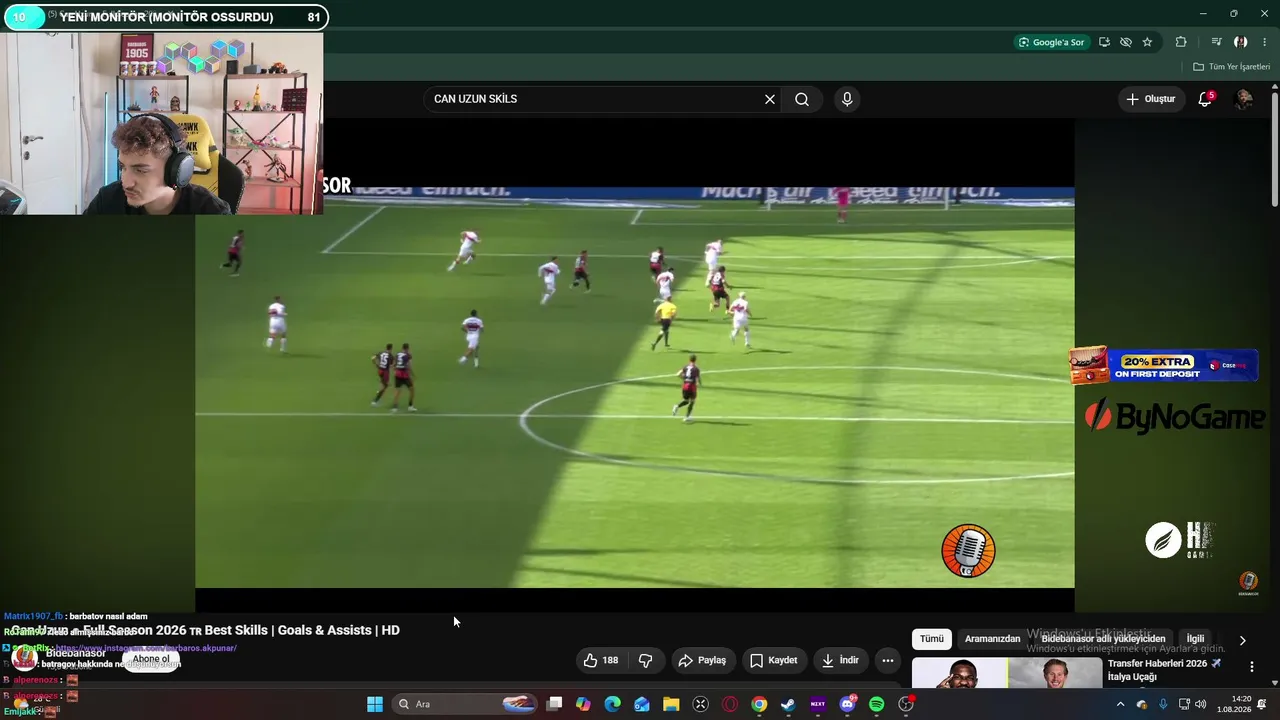
Task: Open Microsoft Edge from the taskbar
Action: 613,704
